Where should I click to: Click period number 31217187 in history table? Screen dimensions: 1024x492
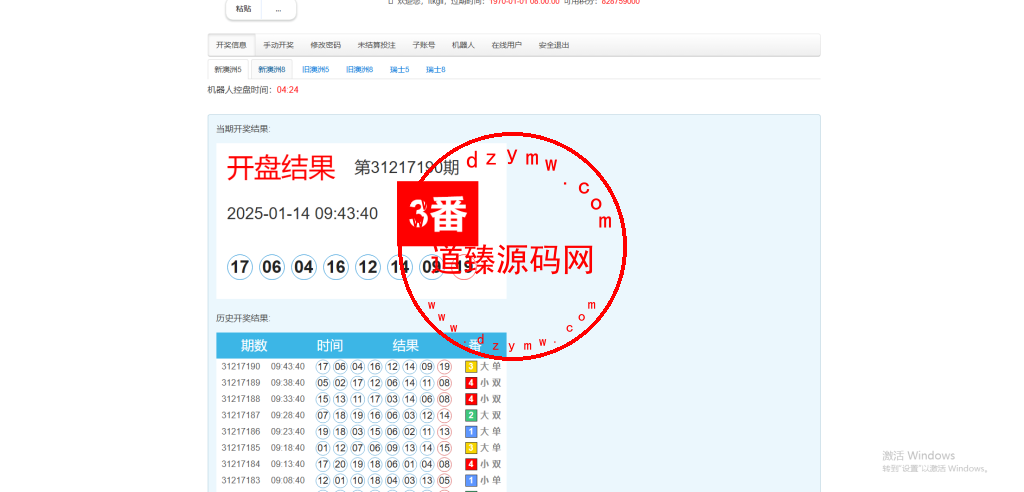click(241, 416)
